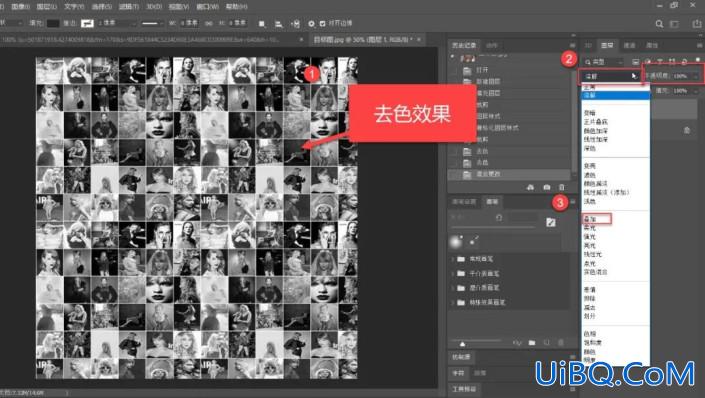Screen dimensions: 705x398
Task: Switch to the 图层 panel tab
Action: [x=607, y=45]
